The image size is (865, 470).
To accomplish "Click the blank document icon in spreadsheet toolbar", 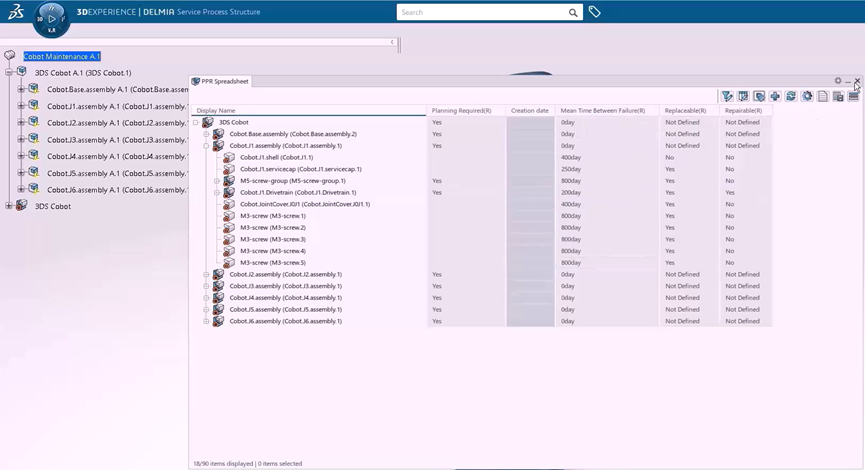I will [x=822, y=96].
